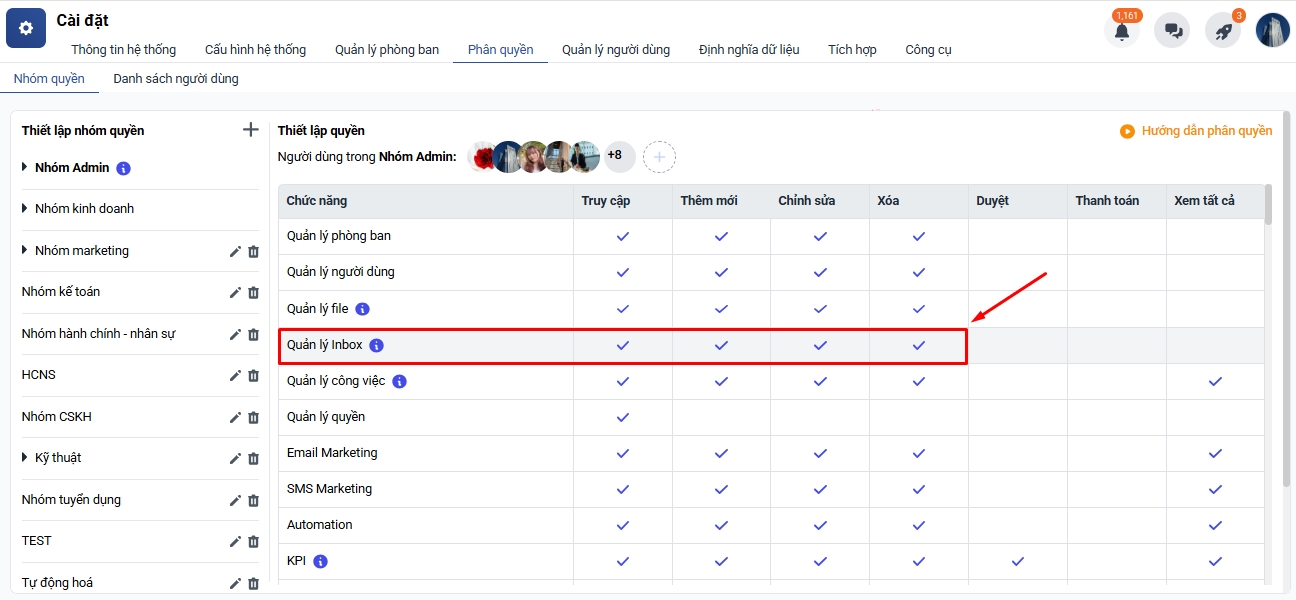Click the +8 more users badge

[615, 156]
